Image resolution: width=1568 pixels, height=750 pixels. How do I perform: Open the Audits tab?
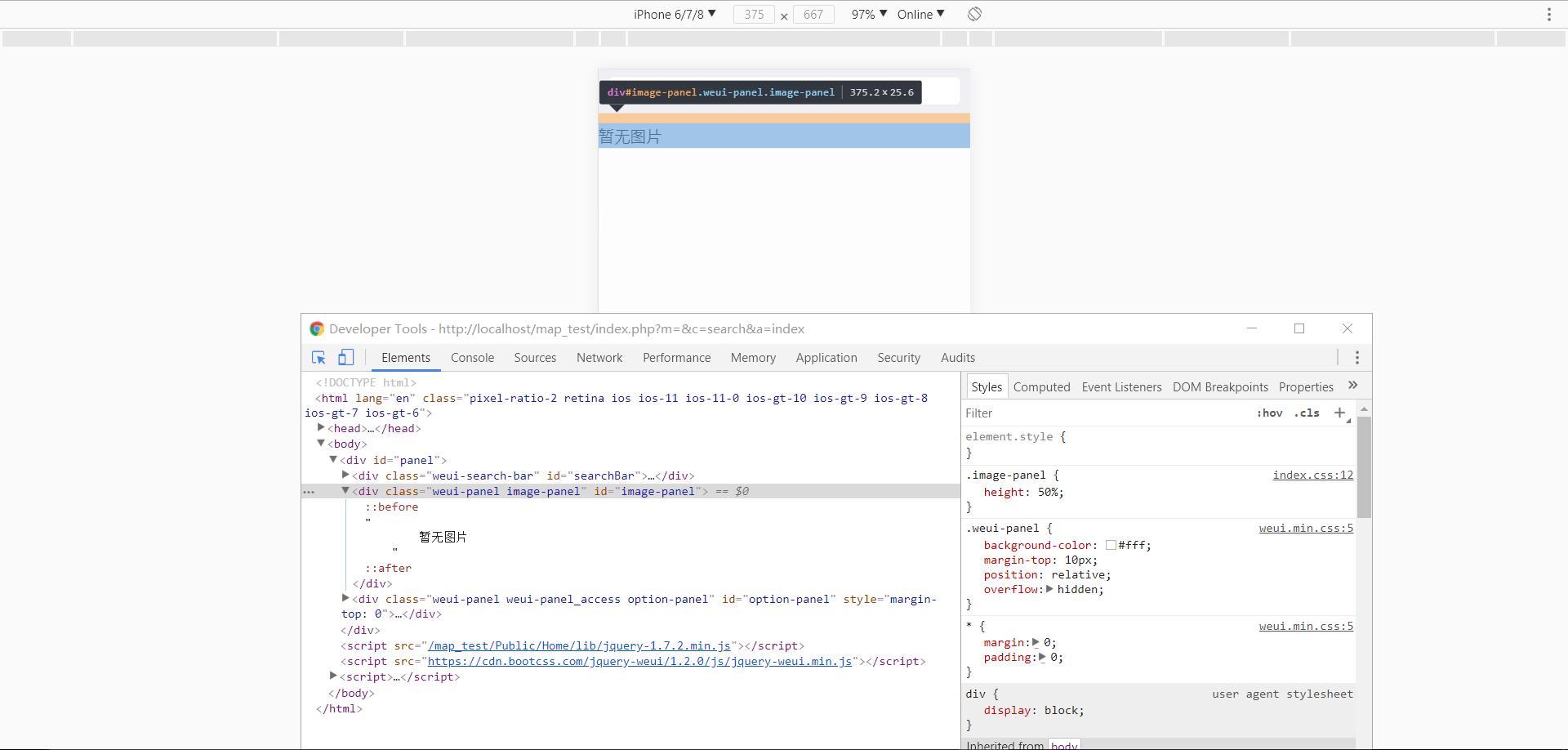pyautogui.click(x=958, y=358)
